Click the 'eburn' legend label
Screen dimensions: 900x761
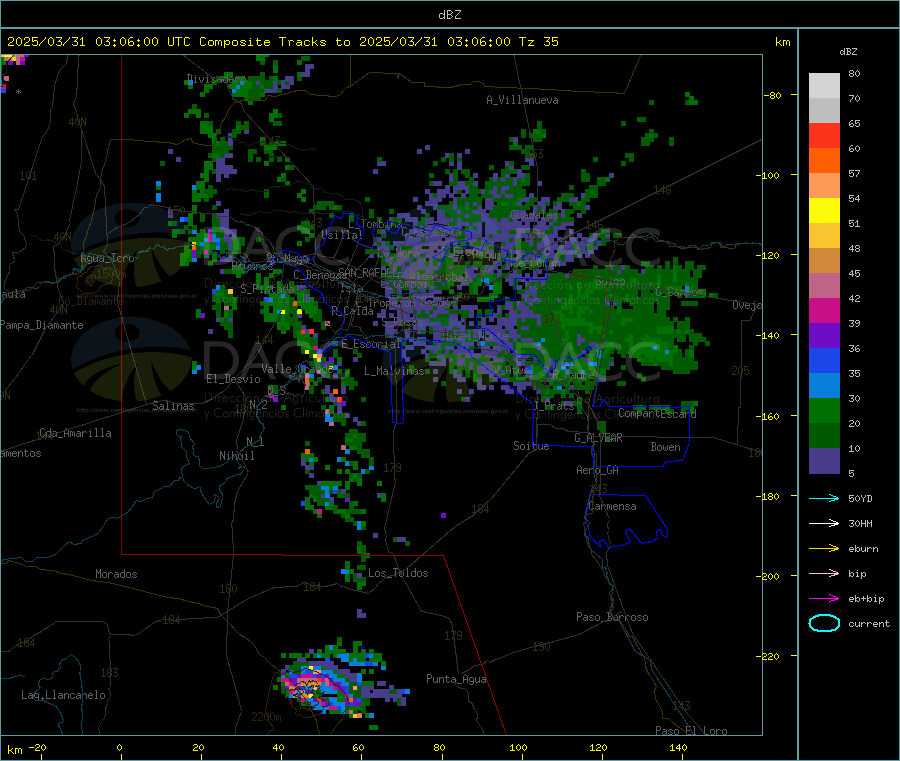click(863, 549)
